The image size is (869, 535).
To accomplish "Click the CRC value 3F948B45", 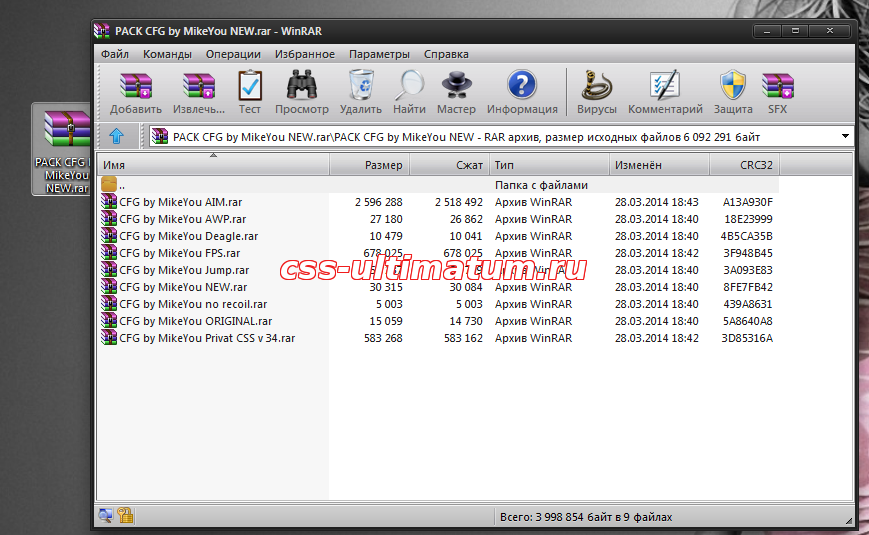I will (x=748, y=253).
